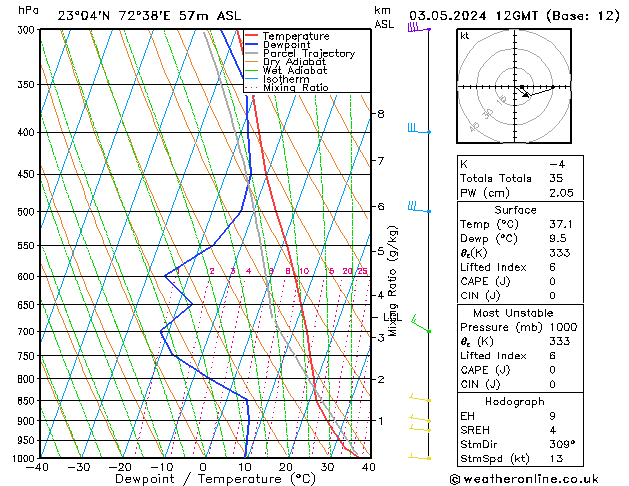
Task: Select the Dry Adiabat legend label
Action: point(294,62)
